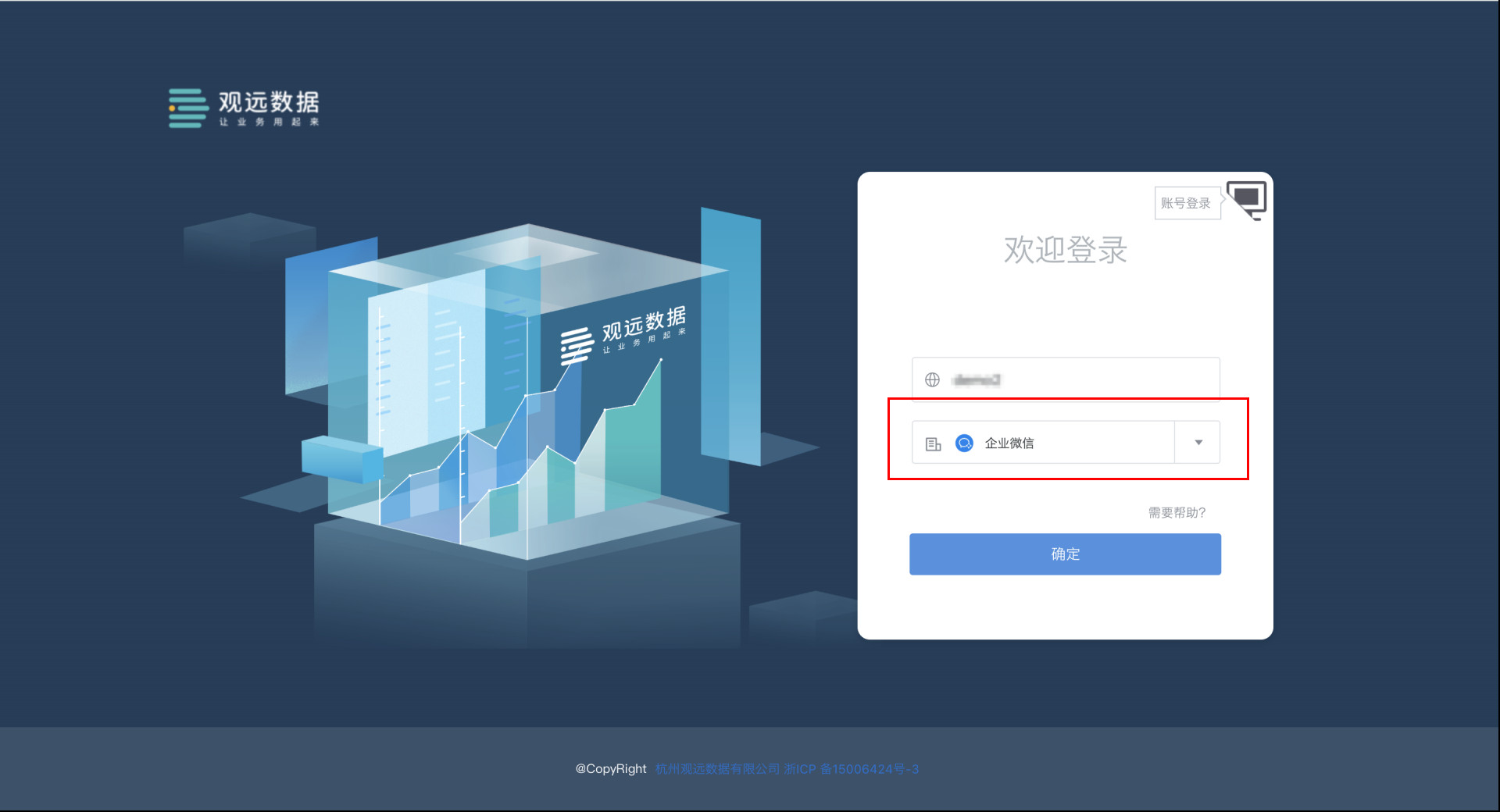Open the 企业微信 selection box

(1066, 443)
